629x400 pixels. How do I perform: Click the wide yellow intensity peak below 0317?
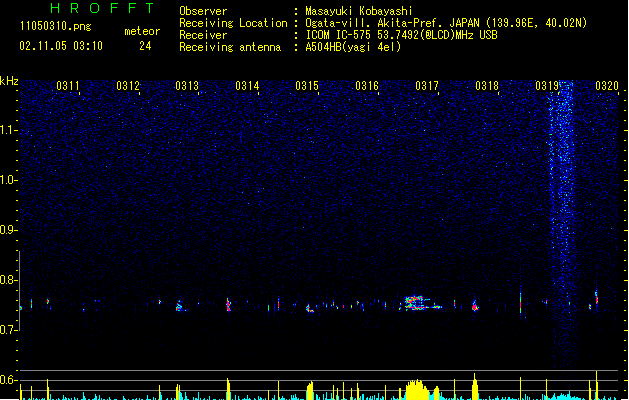coord(416,390)
